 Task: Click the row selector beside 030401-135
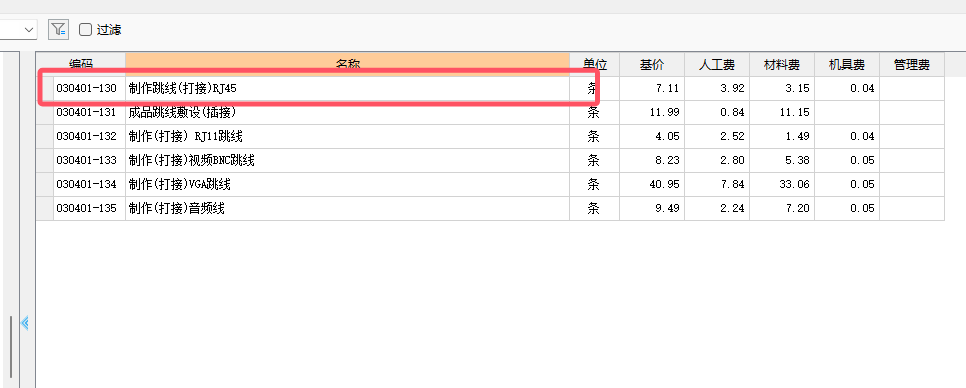pyautogui.click(x=45, y=208)
